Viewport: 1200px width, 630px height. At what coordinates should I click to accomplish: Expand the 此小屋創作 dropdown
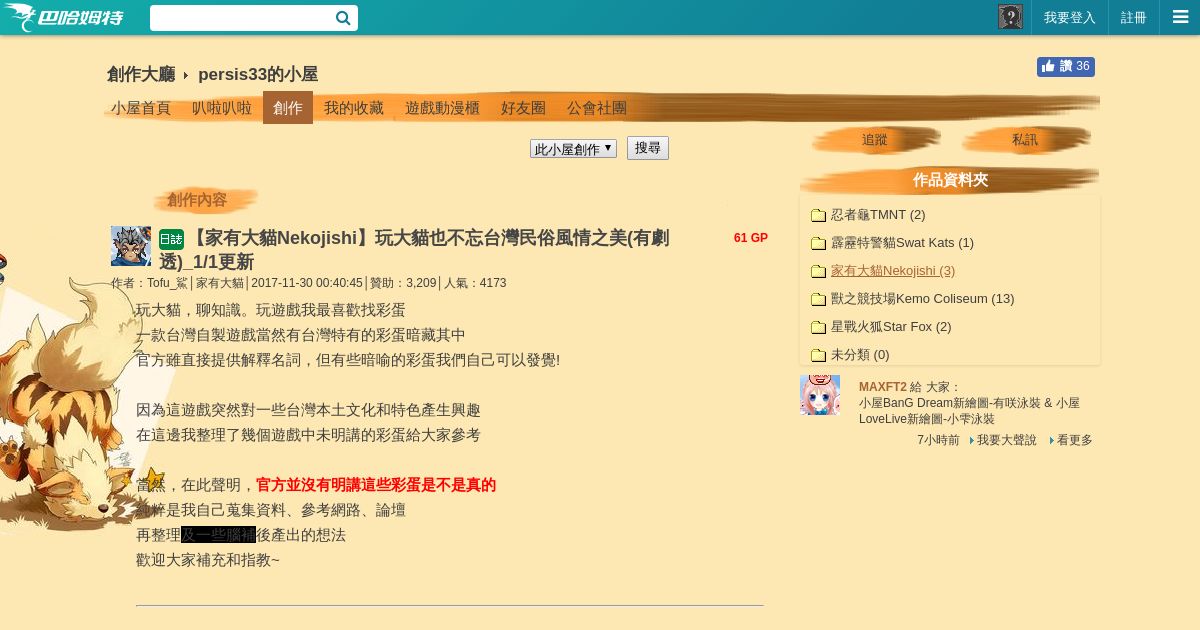[x=573, y=148]
